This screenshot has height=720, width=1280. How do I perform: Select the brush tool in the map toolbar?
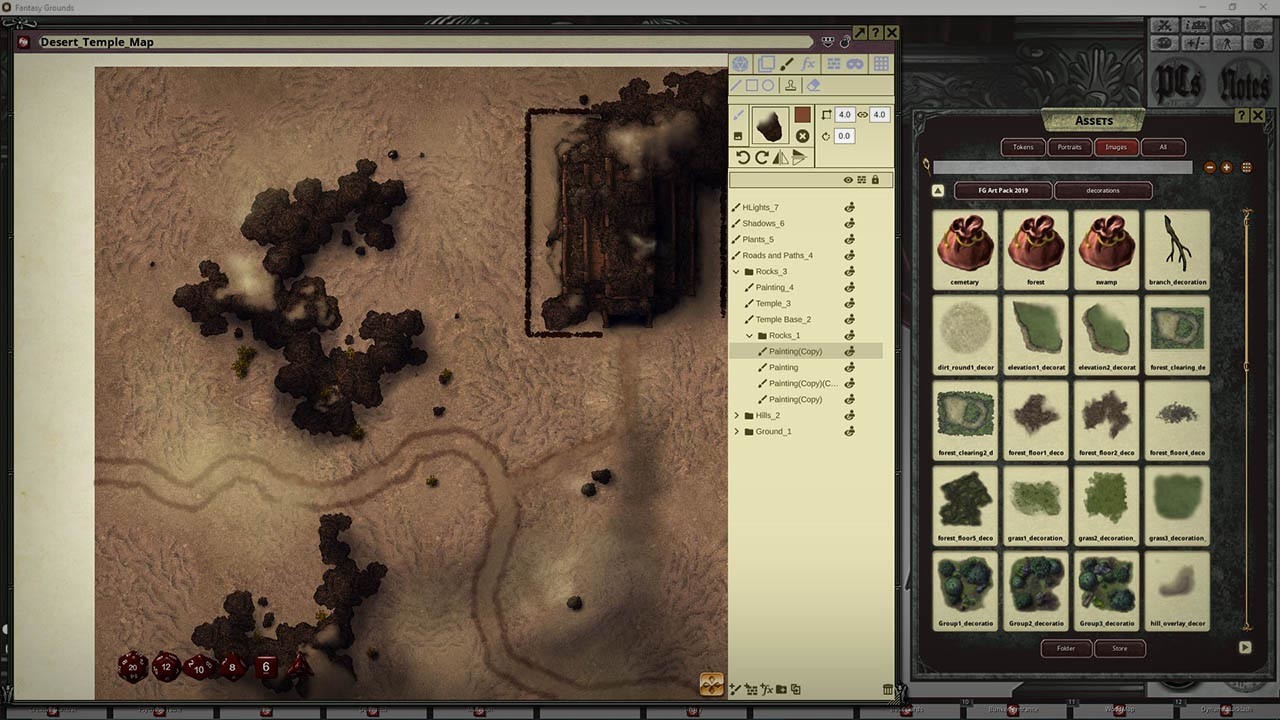(x=786, y=64)
